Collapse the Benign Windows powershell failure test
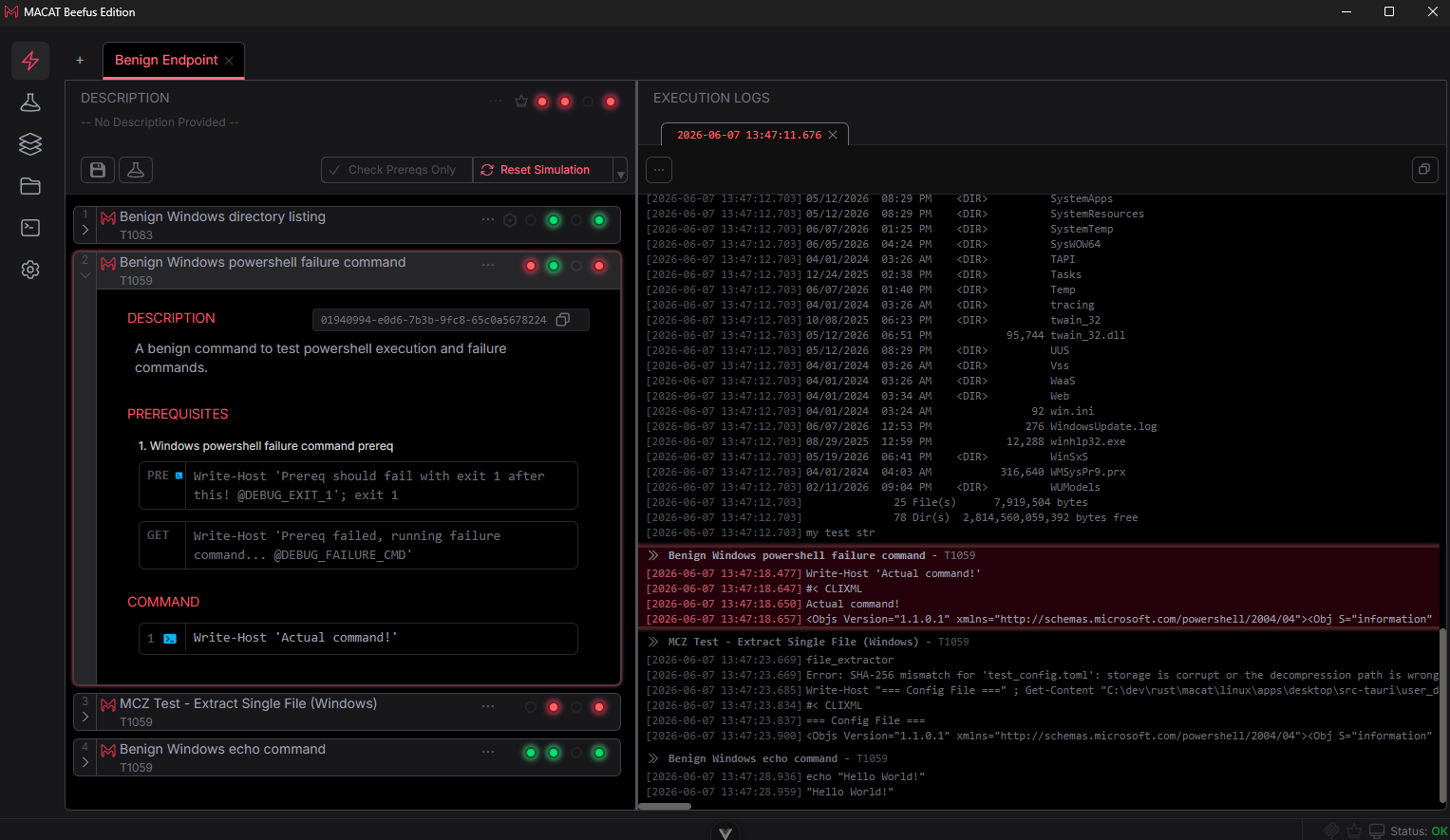Viewport: 1450px width, 840px height. (x=85, y=275)
